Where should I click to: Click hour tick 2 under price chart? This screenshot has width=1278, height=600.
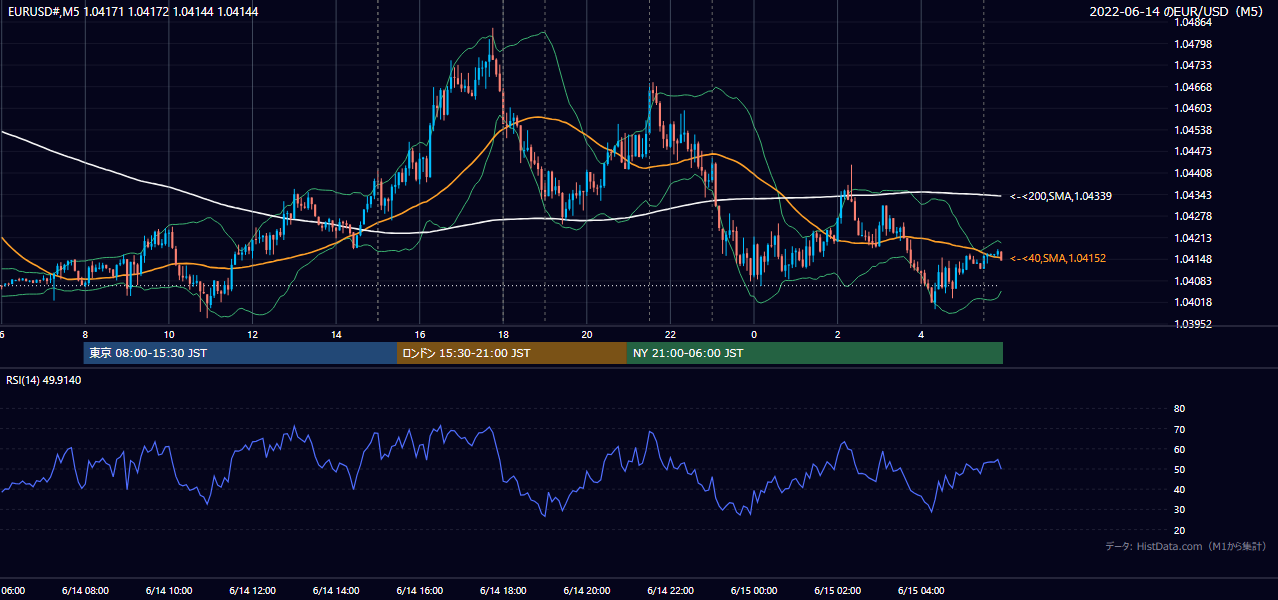tap(838, 334)
